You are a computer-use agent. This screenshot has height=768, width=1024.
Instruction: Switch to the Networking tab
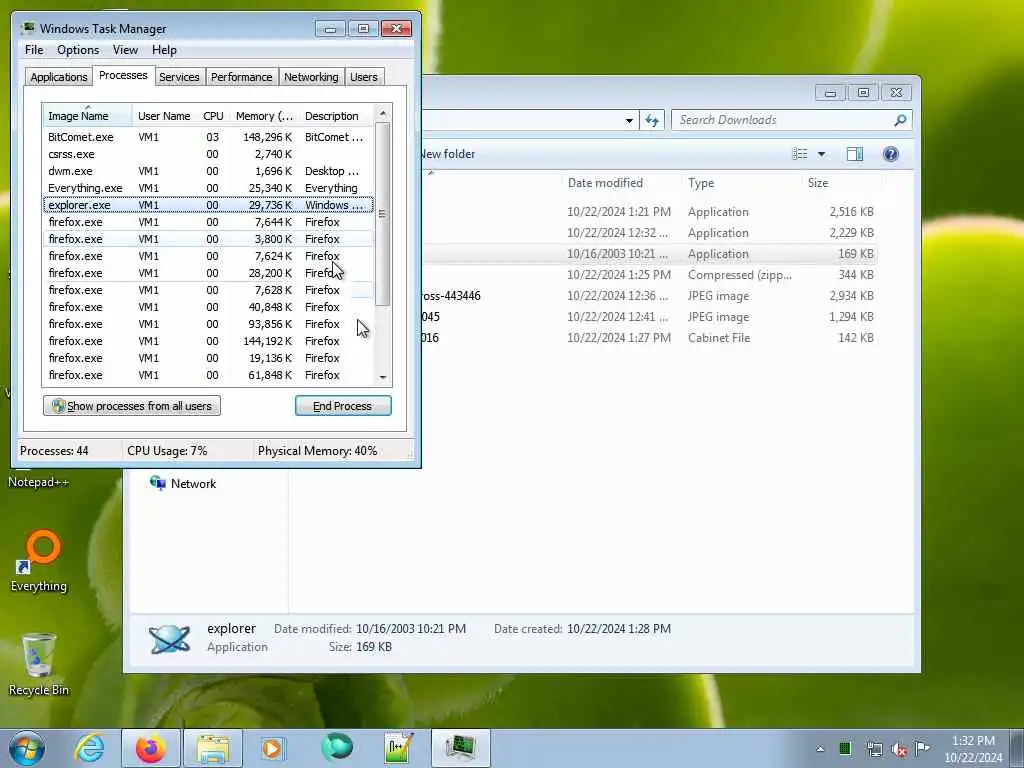[311, 77]
